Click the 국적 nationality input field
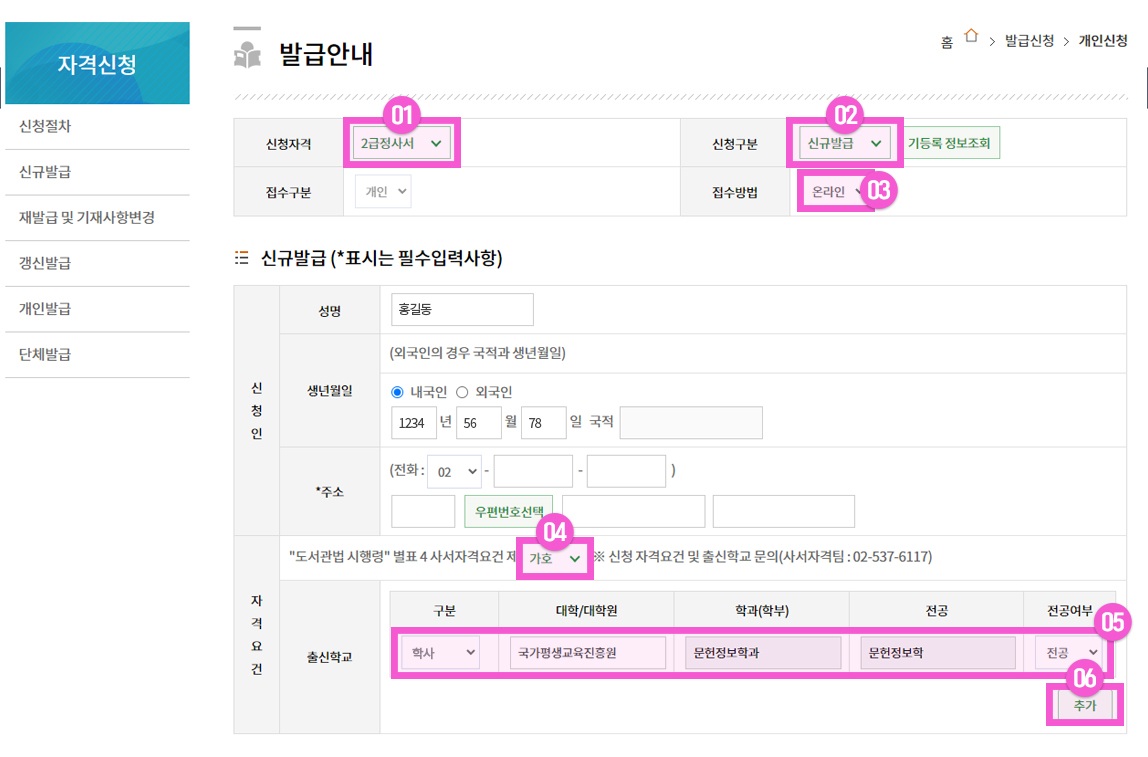This screenshot has height=757, width=1148. tap(690, 423)
